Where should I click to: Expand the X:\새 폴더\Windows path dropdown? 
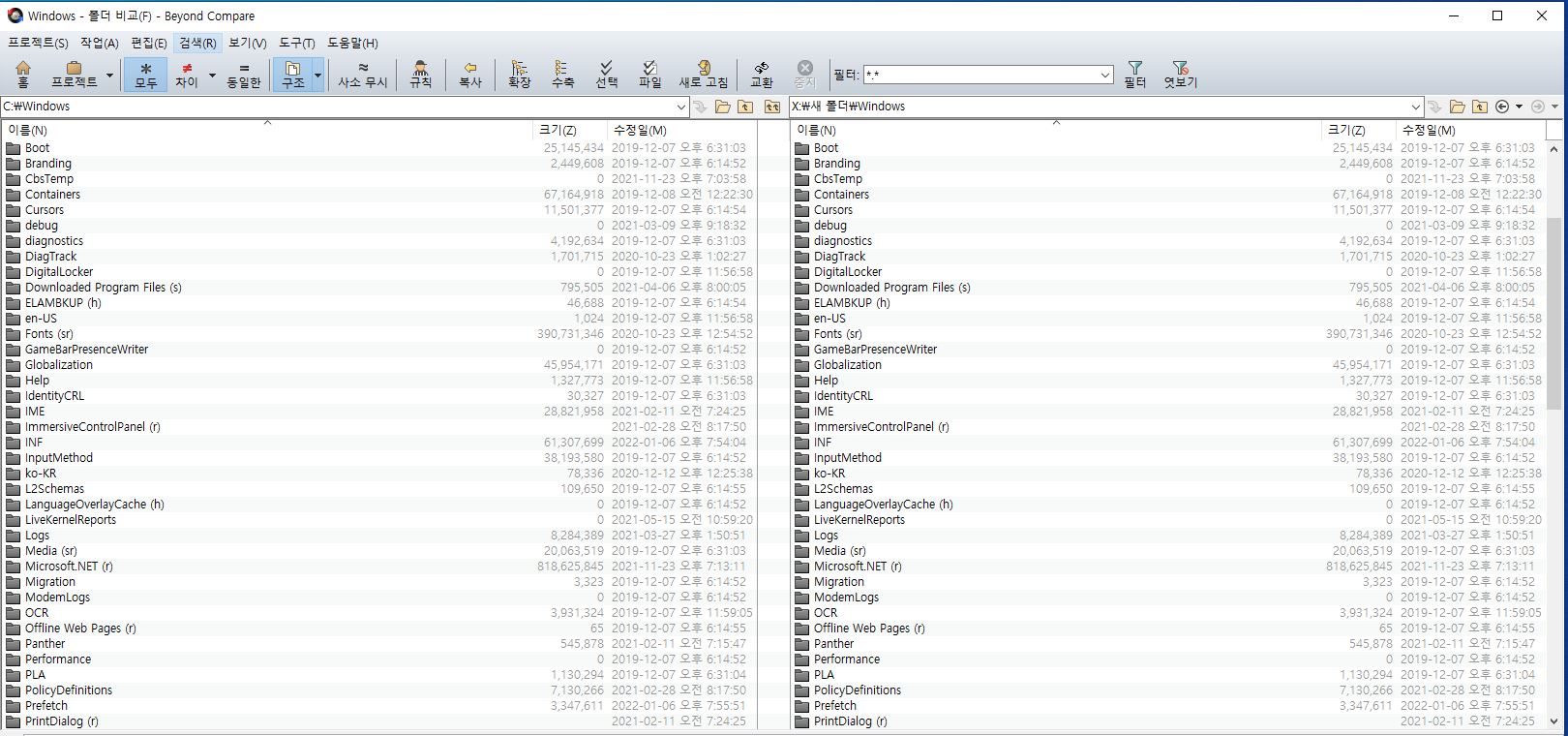tap(1416, 107)
